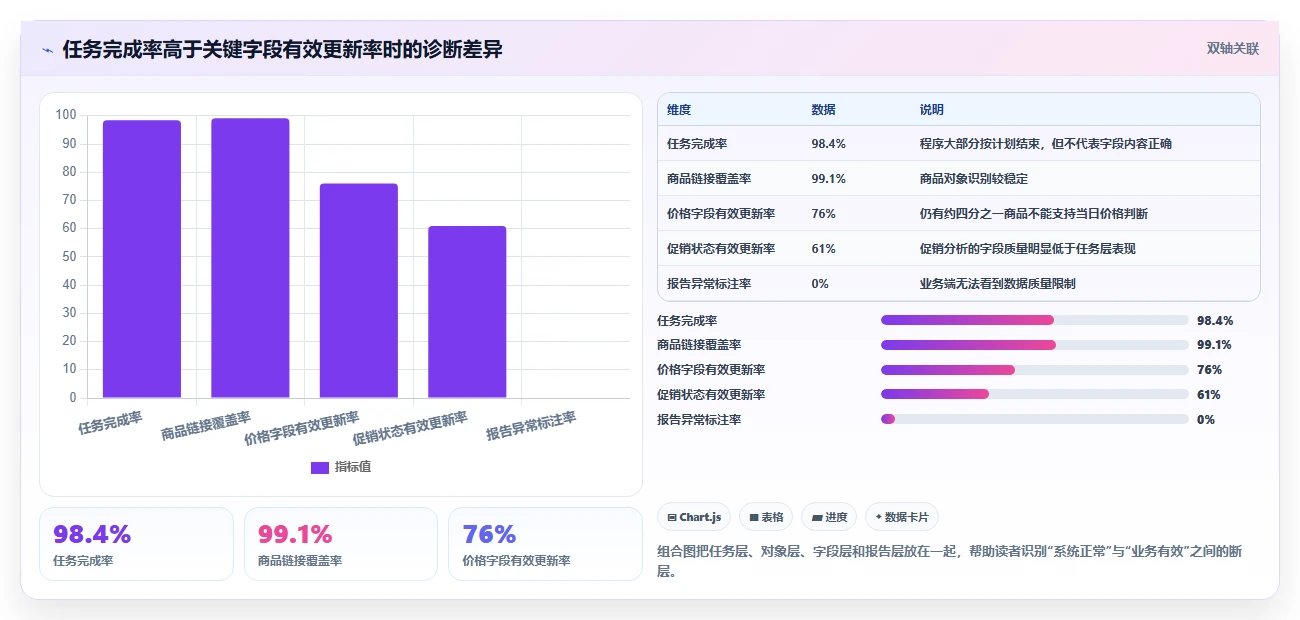Select the 数据卡片 tag pill
Screen dimensions: 1300x620
tap(902, 517)
